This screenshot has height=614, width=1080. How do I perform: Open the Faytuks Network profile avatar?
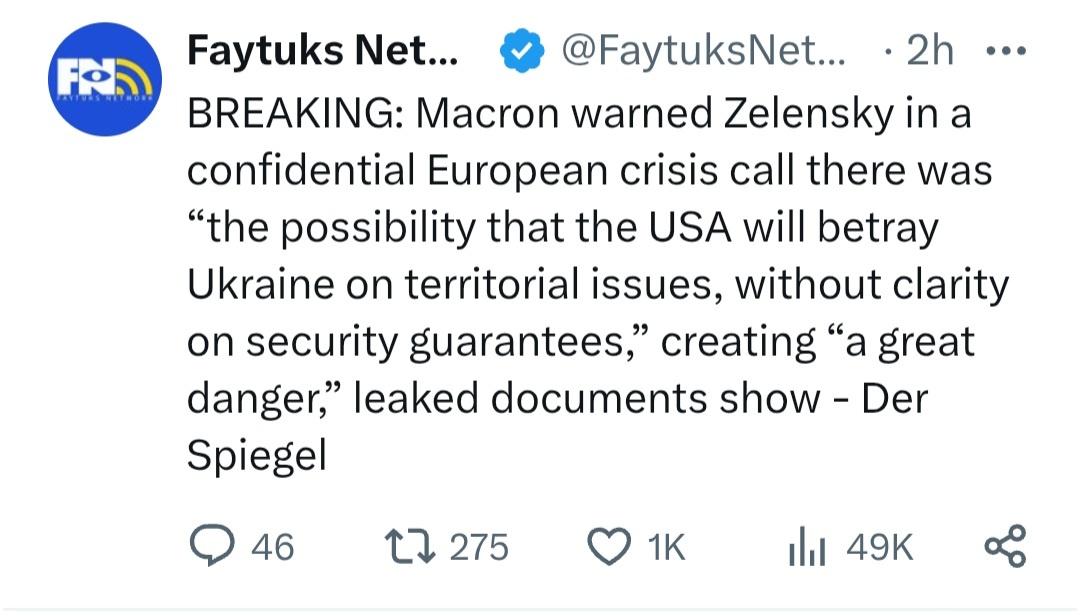click(104, 79)
